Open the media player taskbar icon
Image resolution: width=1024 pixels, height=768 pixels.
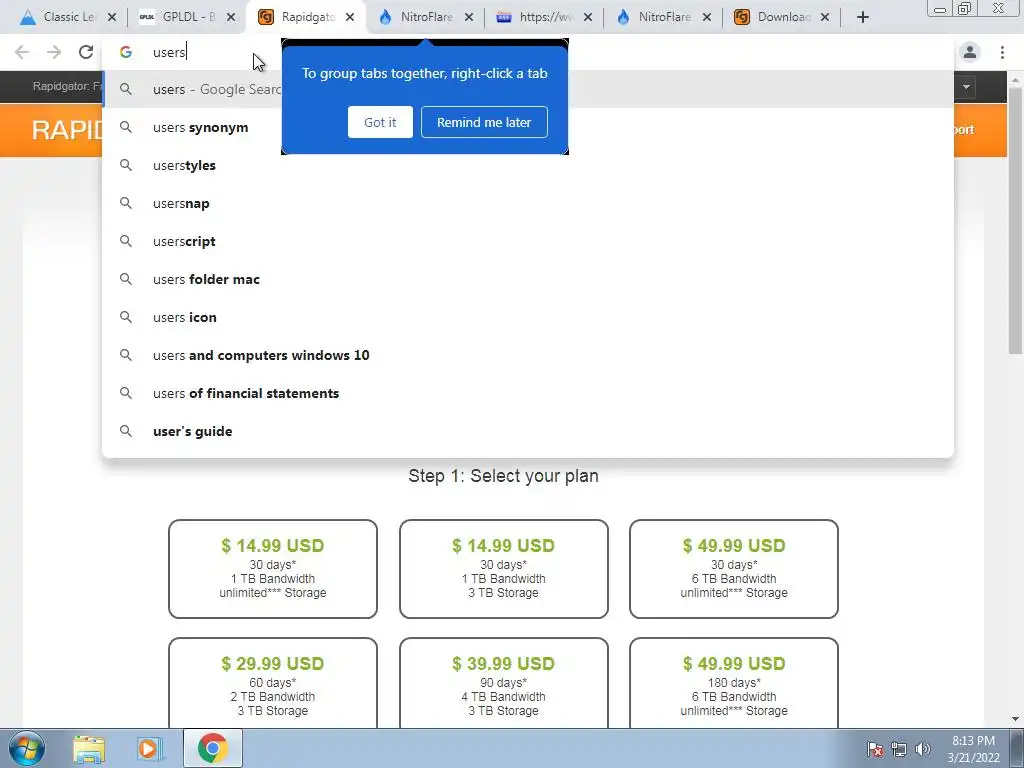150,748
